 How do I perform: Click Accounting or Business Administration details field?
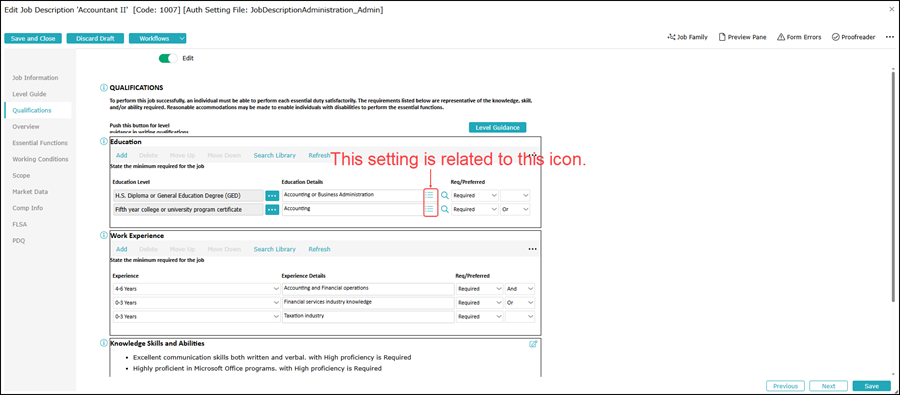[x=352, y=196]
